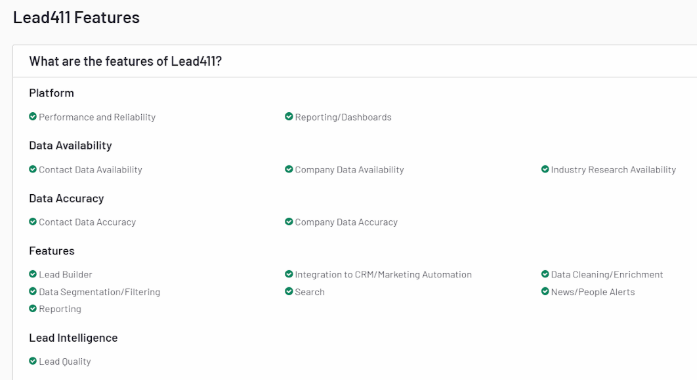This screenshot has height=380, width=697.
Task: Click the check icon next to Search feature
Action: click(289, 291)
